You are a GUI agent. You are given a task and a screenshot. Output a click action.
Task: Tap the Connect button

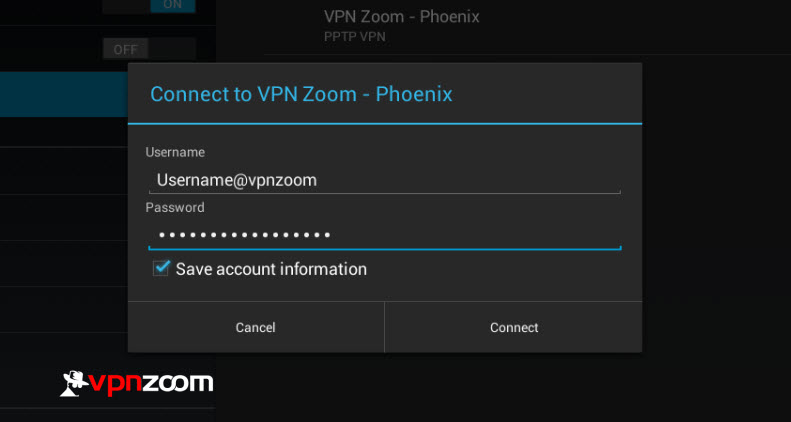tap(514, 327)
